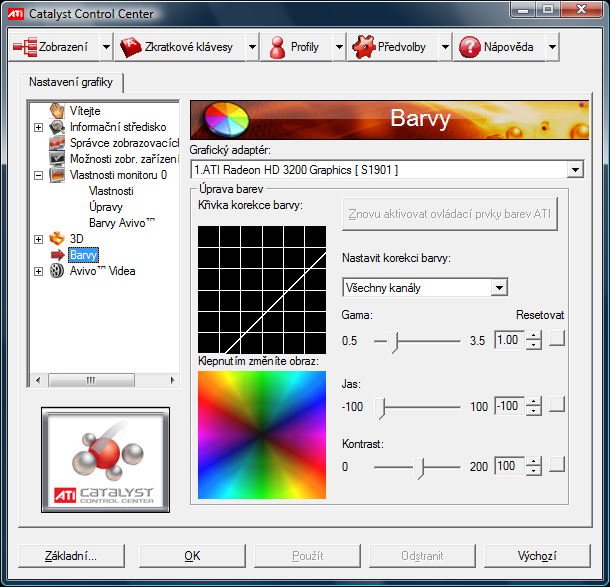Open Profily dropdown arrow
The image size is (610, 587).
tap(339, 47)
